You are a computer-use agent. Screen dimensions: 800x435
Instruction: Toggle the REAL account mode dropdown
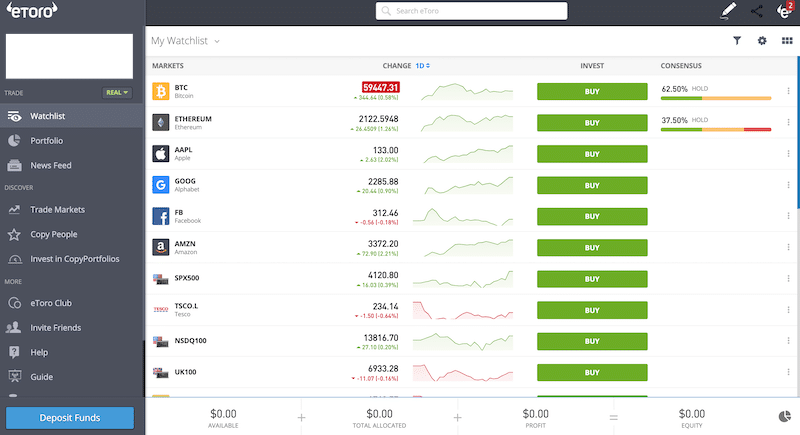[117, 93]
